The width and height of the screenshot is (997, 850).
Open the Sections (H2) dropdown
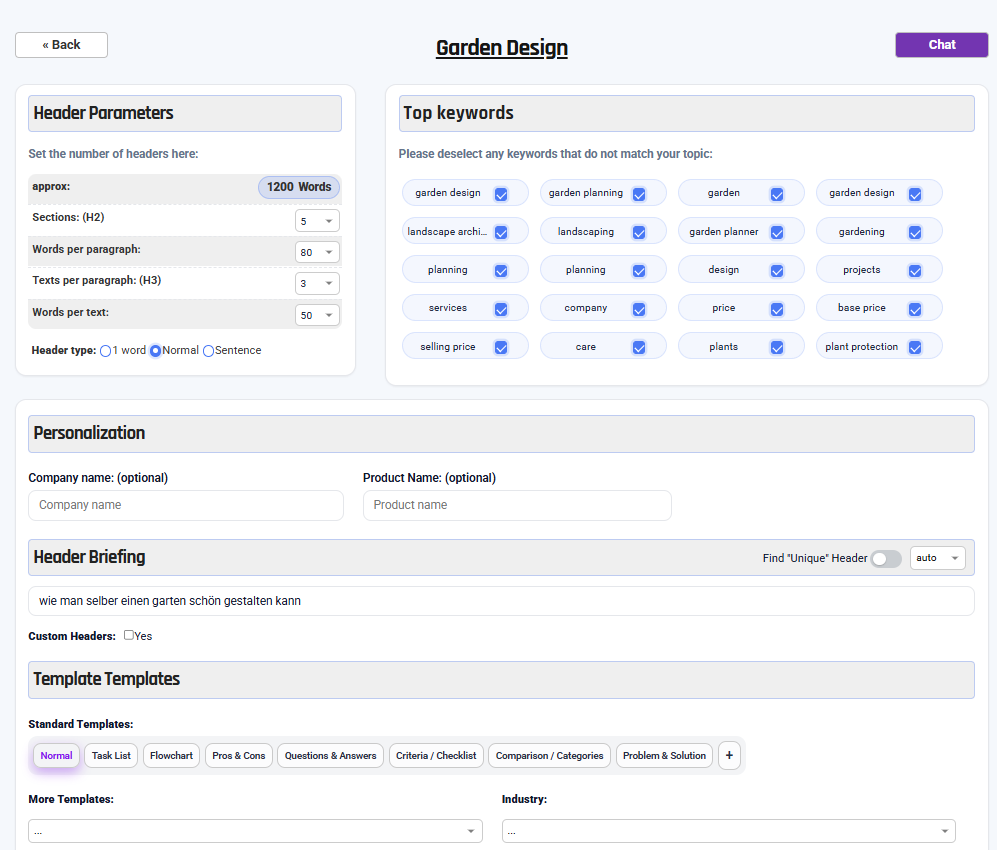pos(317,221)
